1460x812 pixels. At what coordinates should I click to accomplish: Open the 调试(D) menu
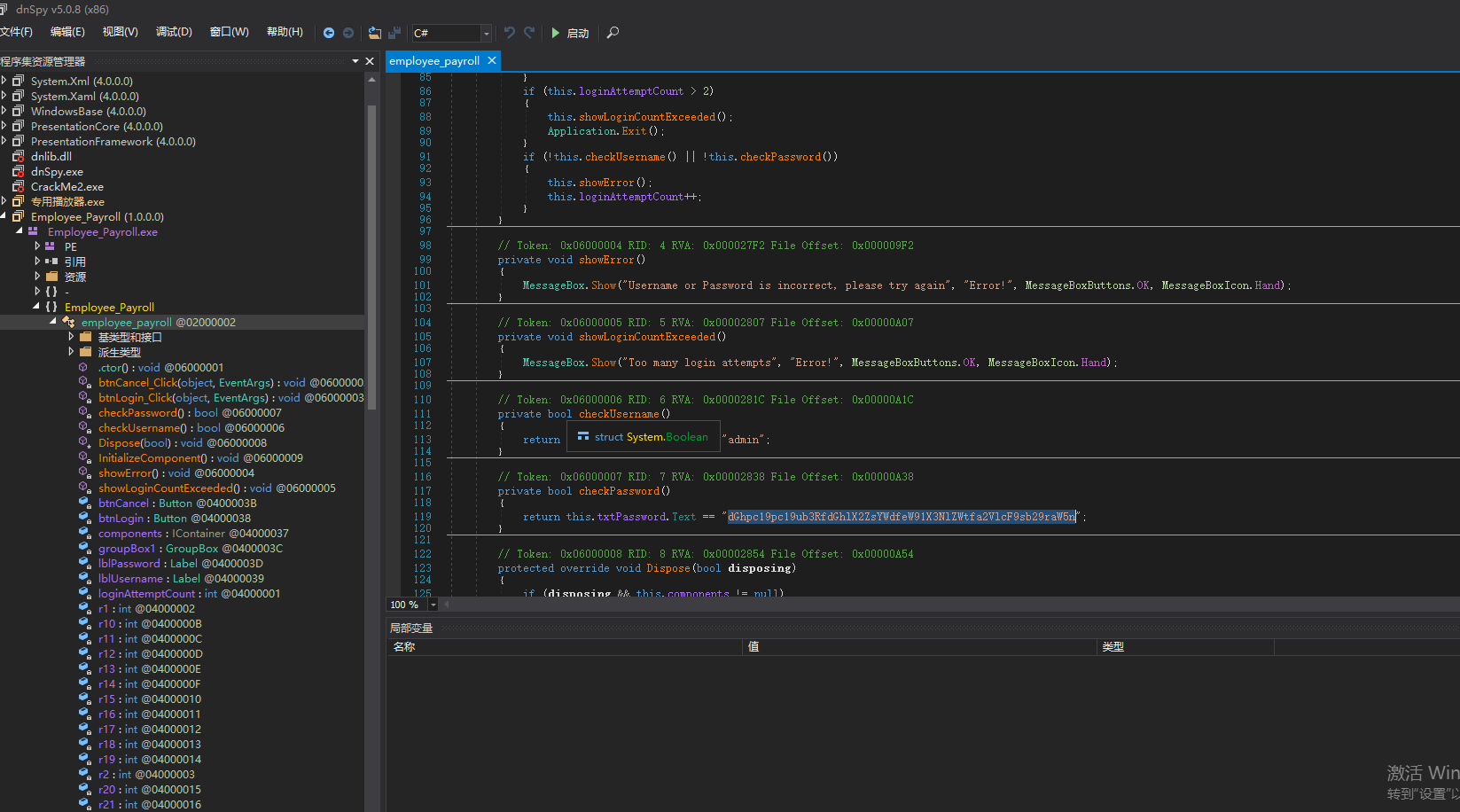174,32
